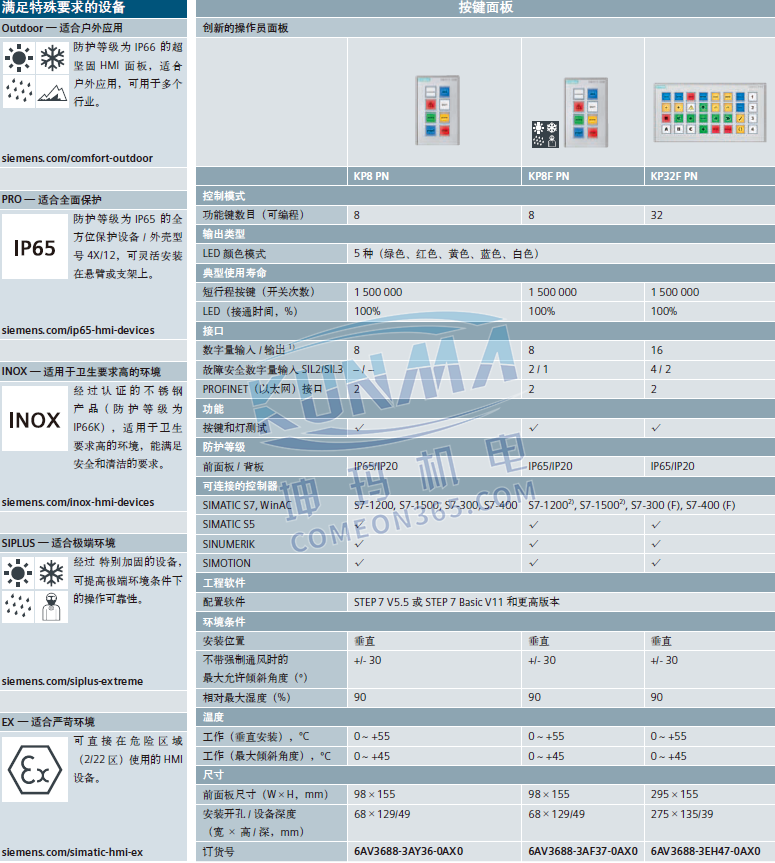
Task: Click 'SIPLUS — 适合极端环境' heading
Action: point(58,543)
